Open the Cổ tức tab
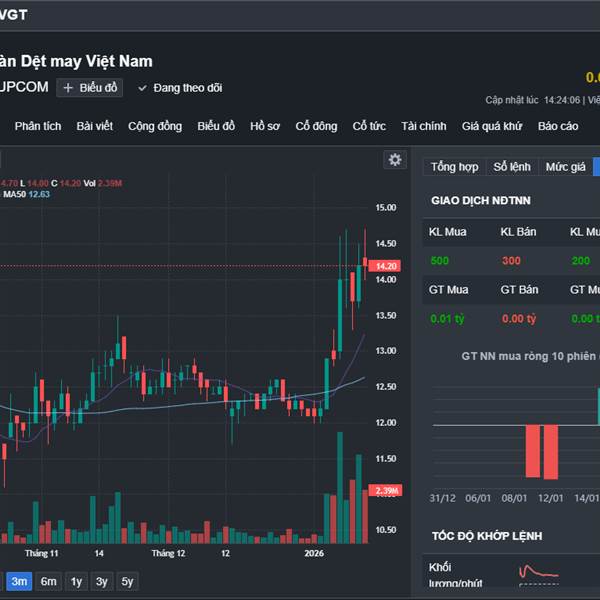 [369, 126]
